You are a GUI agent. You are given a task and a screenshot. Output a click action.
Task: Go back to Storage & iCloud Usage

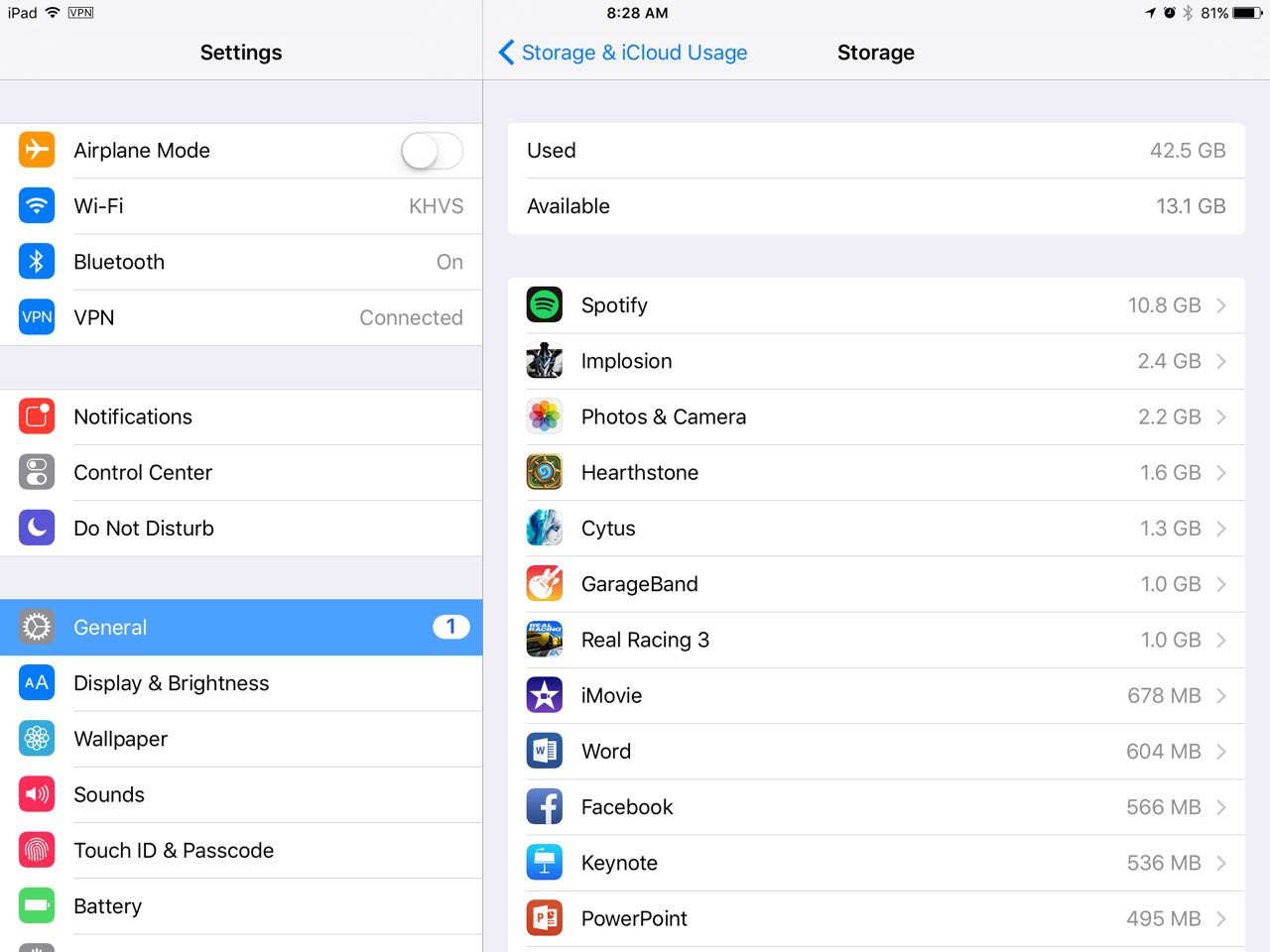point(623,53)
